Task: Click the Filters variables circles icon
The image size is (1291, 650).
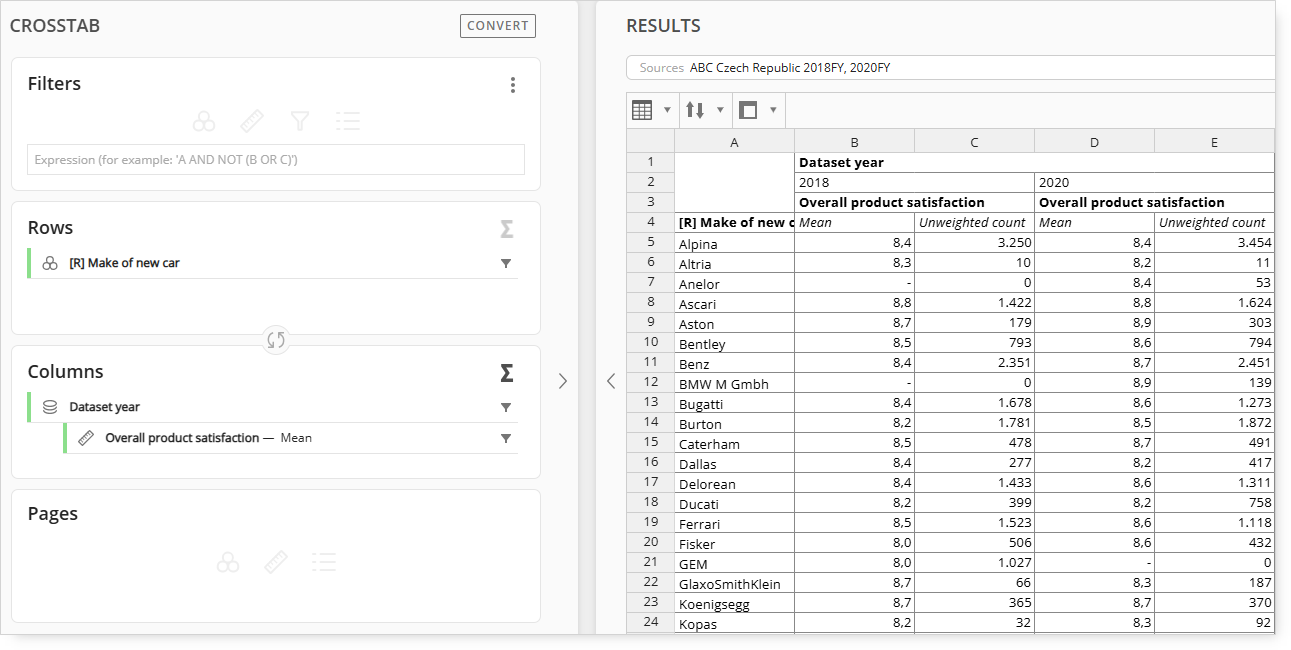Action: click(x=204, y=122)
